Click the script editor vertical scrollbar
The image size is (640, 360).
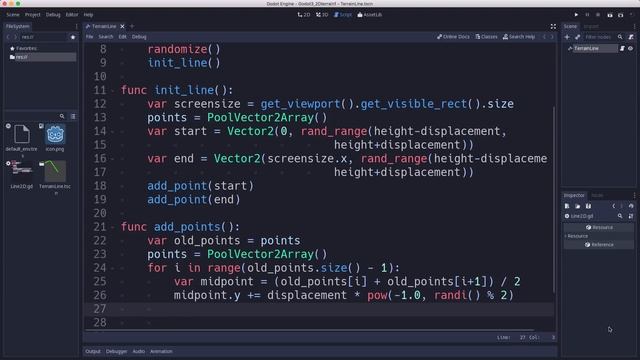(554, 199)
